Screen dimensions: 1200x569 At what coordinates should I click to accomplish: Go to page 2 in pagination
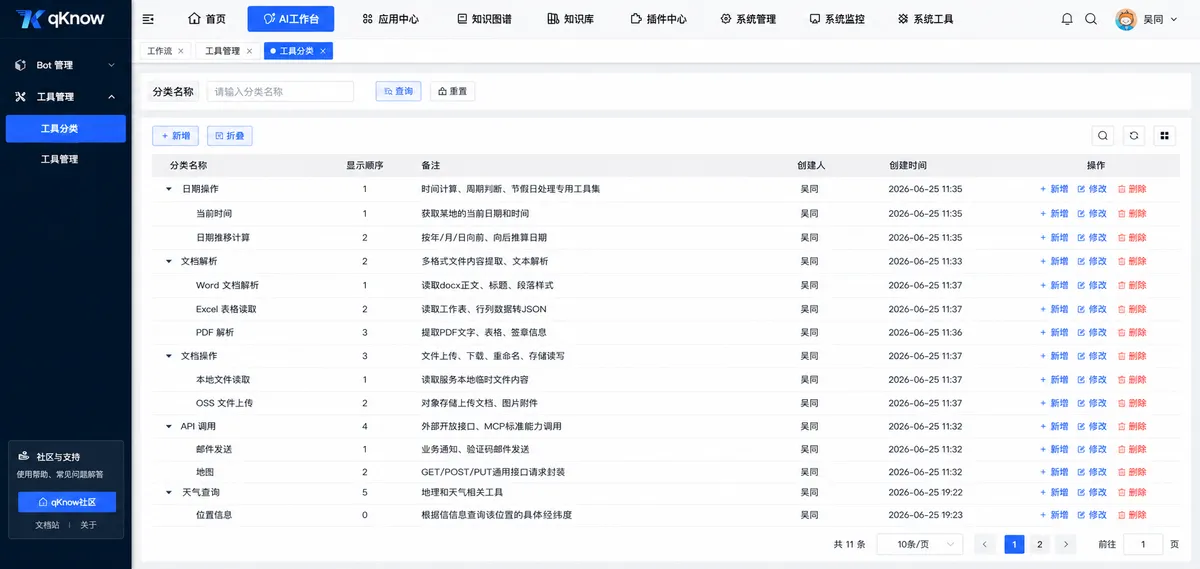pyautogui.click(x=1040, y=544)
